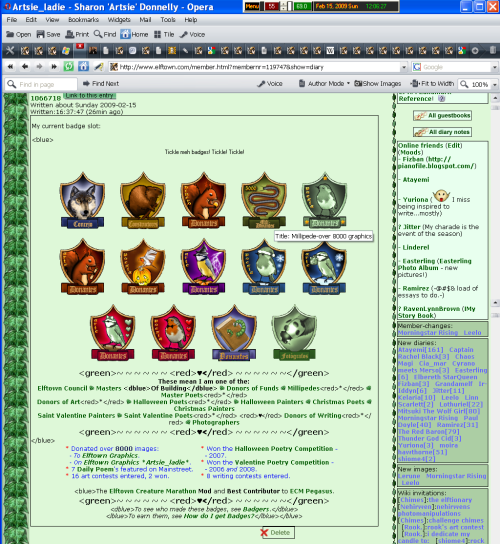Switch to the Windows logo tab
The width and height of the screenshot is (500, 544).
(66, 51)
